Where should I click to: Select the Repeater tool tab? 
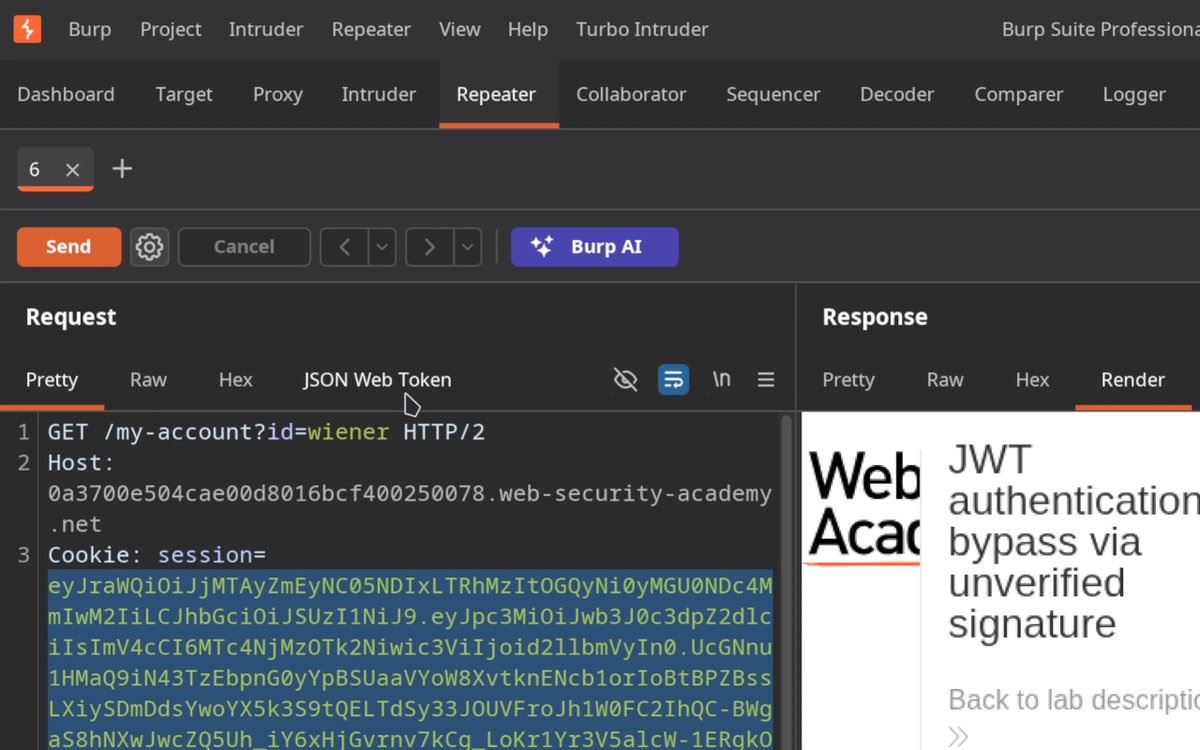(497, 94)
